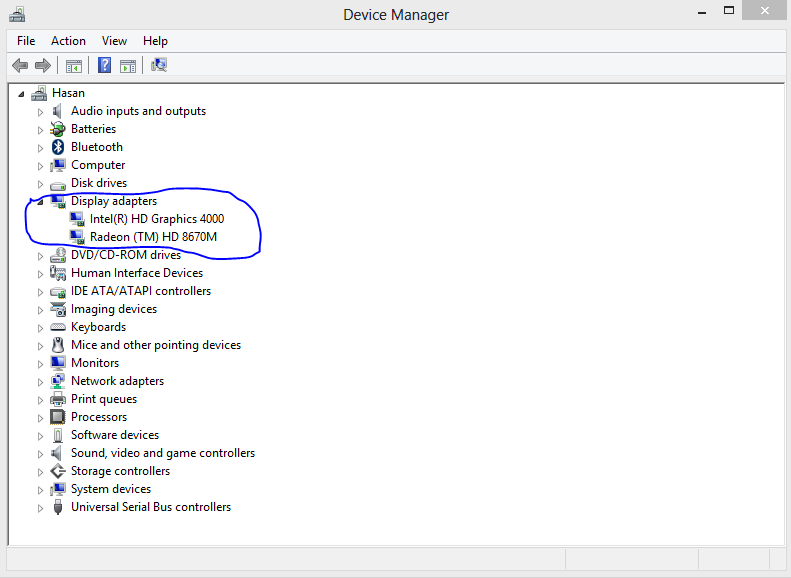791x578 pixels.
Task: Click the Display adapters icon
Action: [59, 201]
